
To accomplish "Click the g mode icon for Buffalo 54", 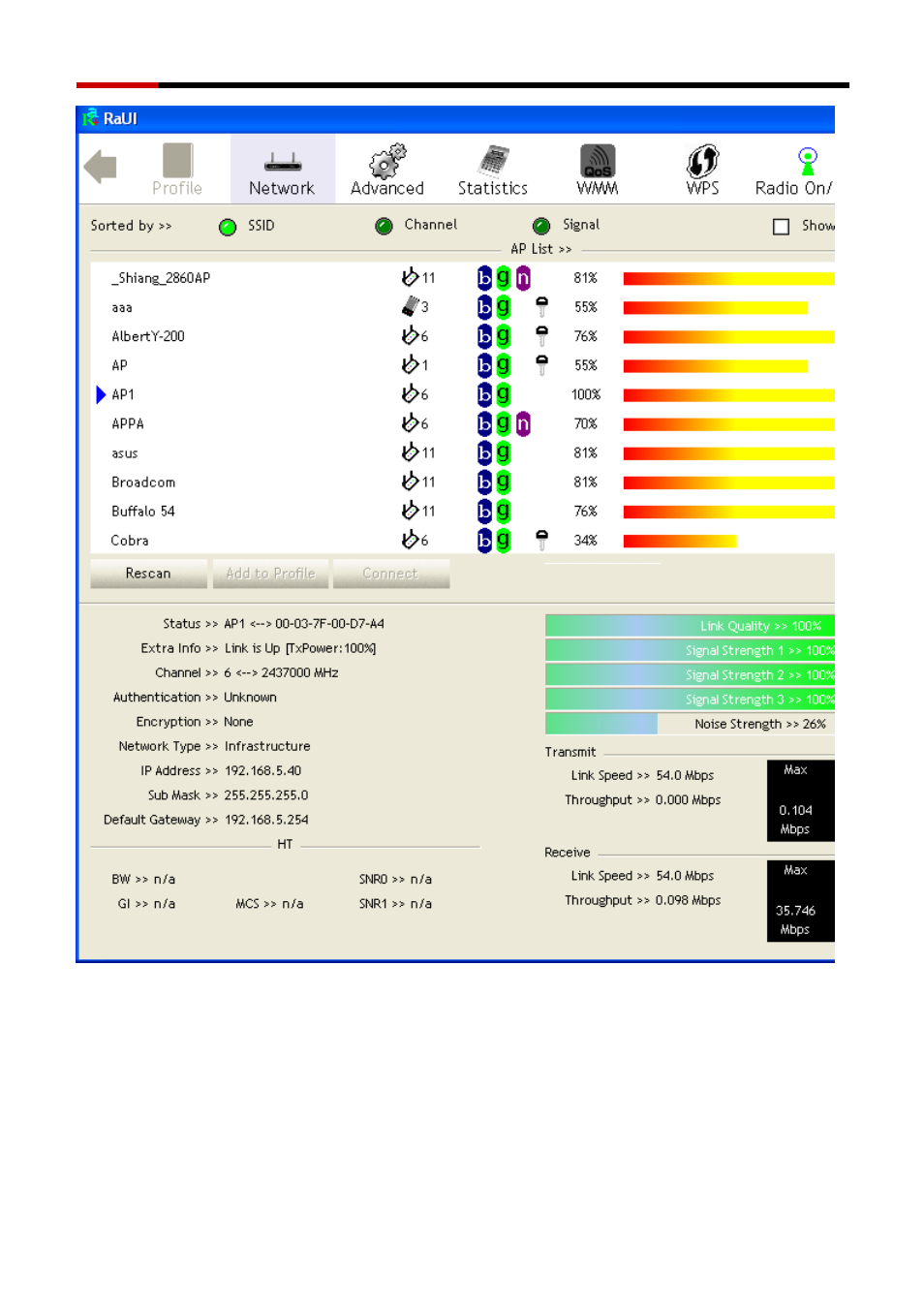I will pos(504,511).
